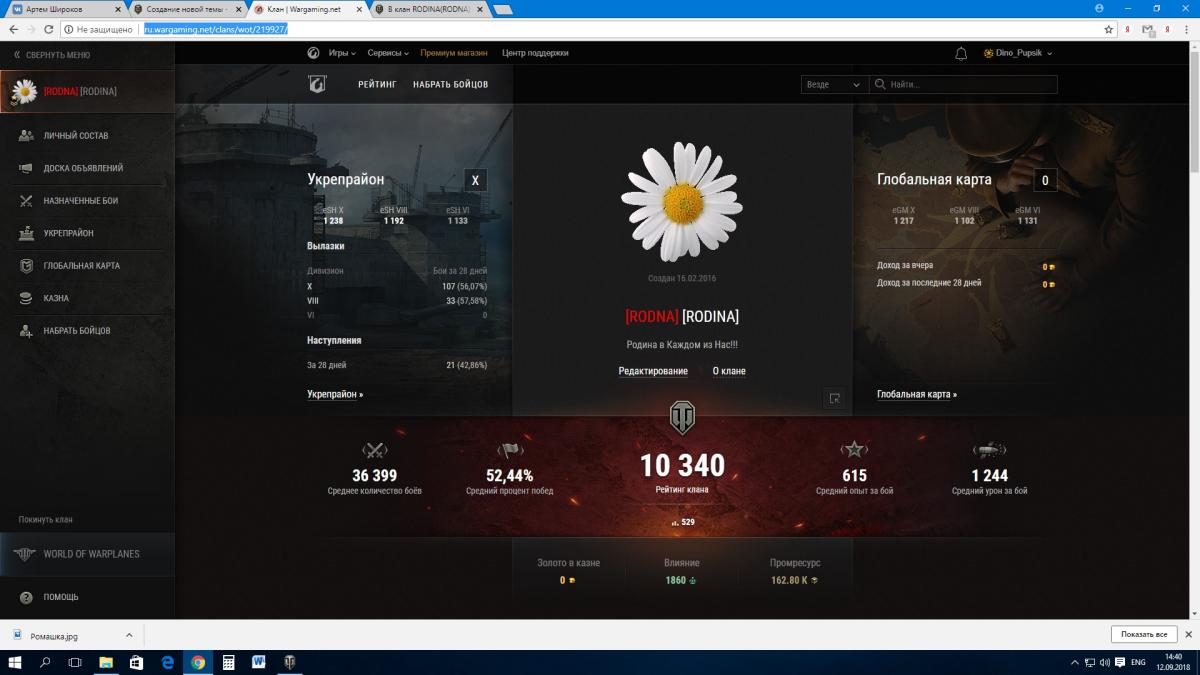Click the 36 399 battles value
Image resolution: width=1200 pixels, height=675 pixels.
click(x=375, y=476)
